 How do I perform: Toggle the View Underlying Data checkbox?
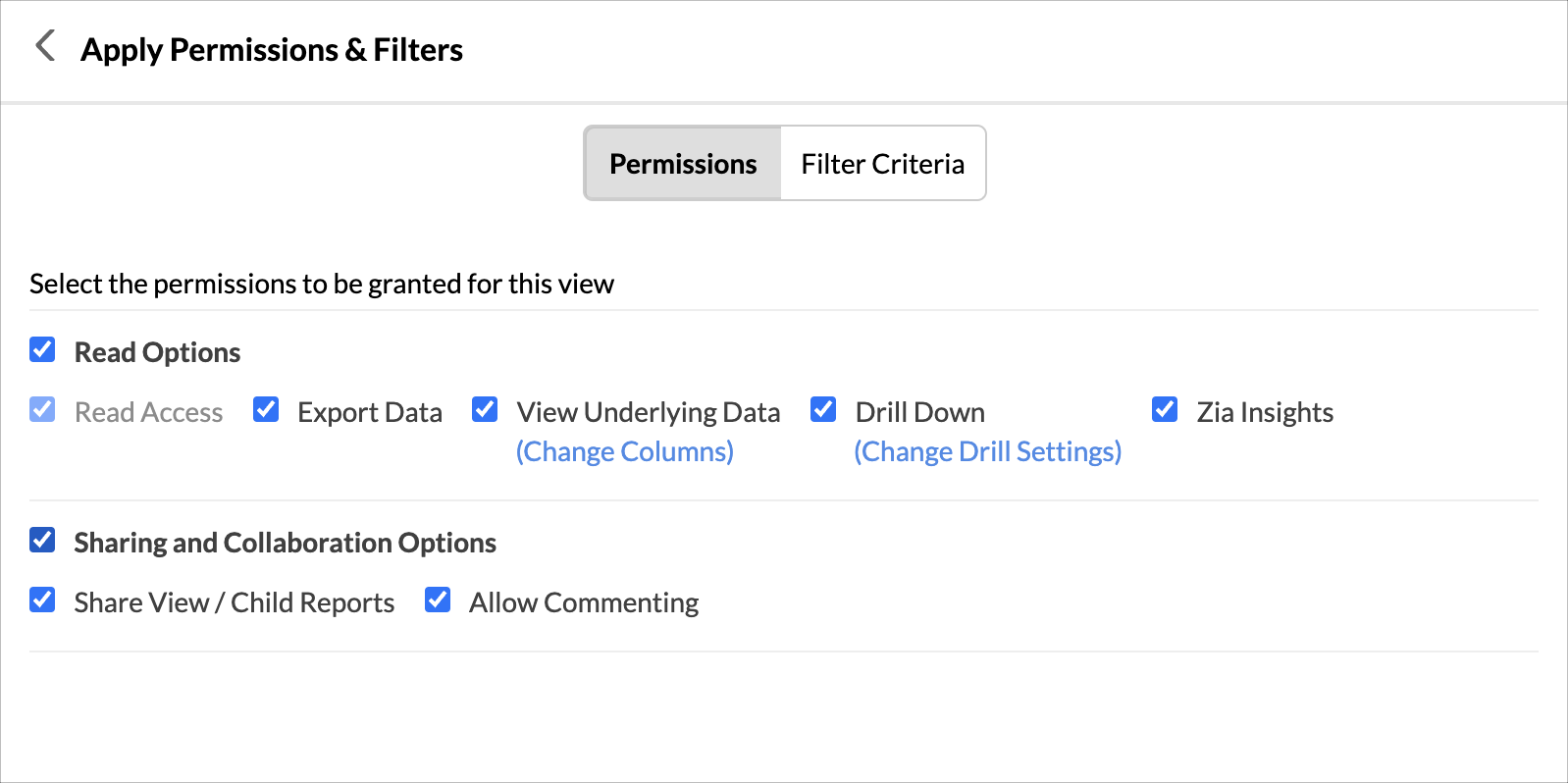pyautogui.click(x=485, y=409)
